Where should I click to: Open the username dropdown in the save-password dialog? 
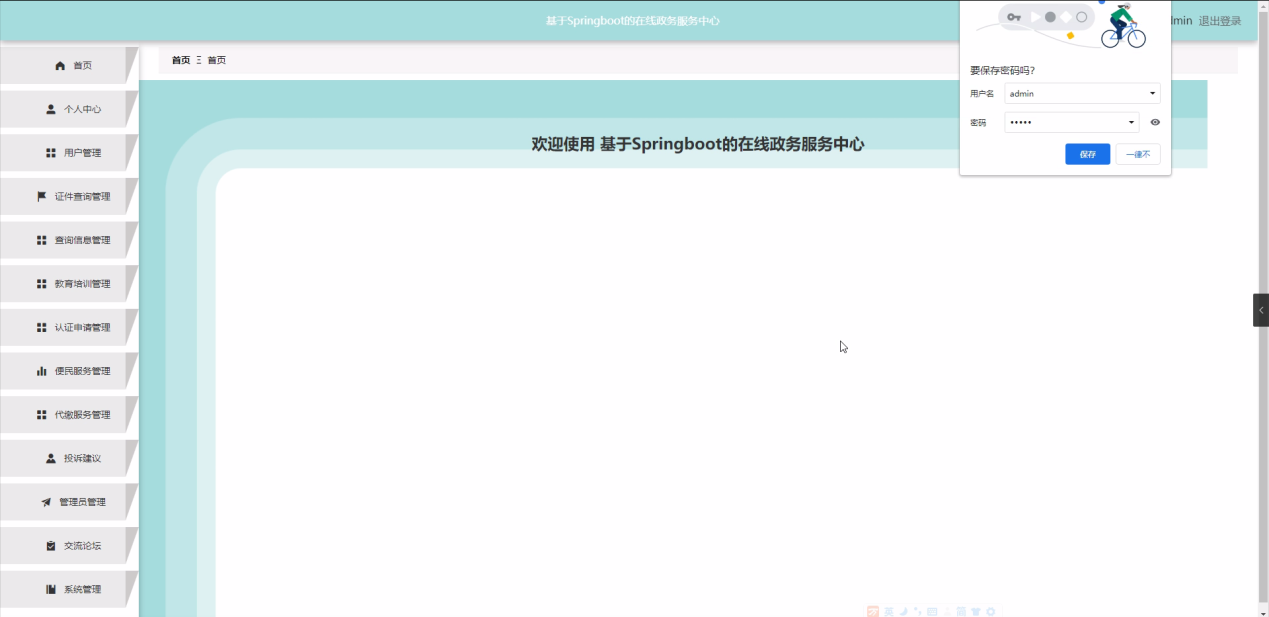[1152, 93]
